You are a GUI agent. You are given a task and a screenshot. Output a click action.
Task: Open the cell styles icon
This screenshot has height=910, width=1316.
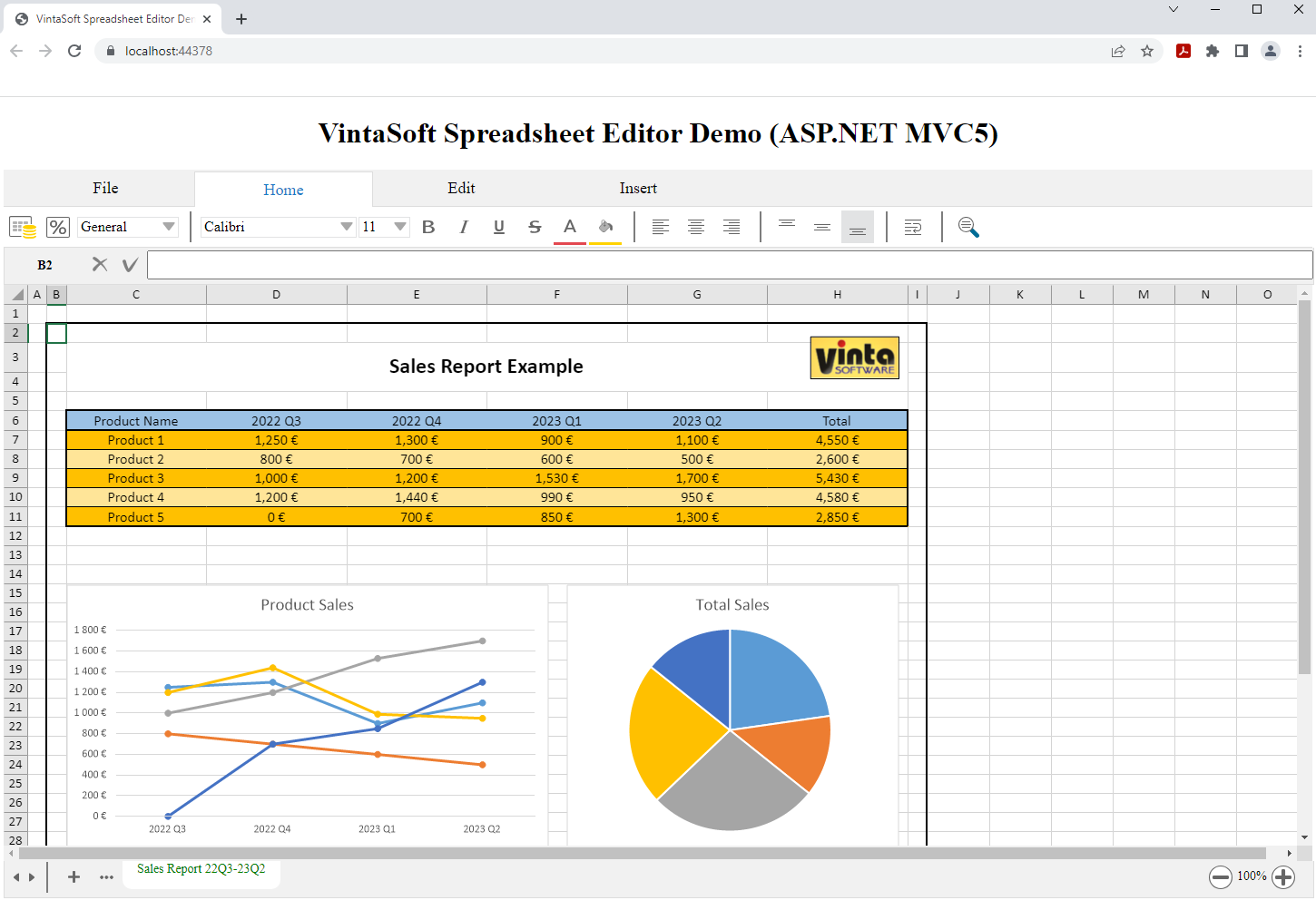23,227
